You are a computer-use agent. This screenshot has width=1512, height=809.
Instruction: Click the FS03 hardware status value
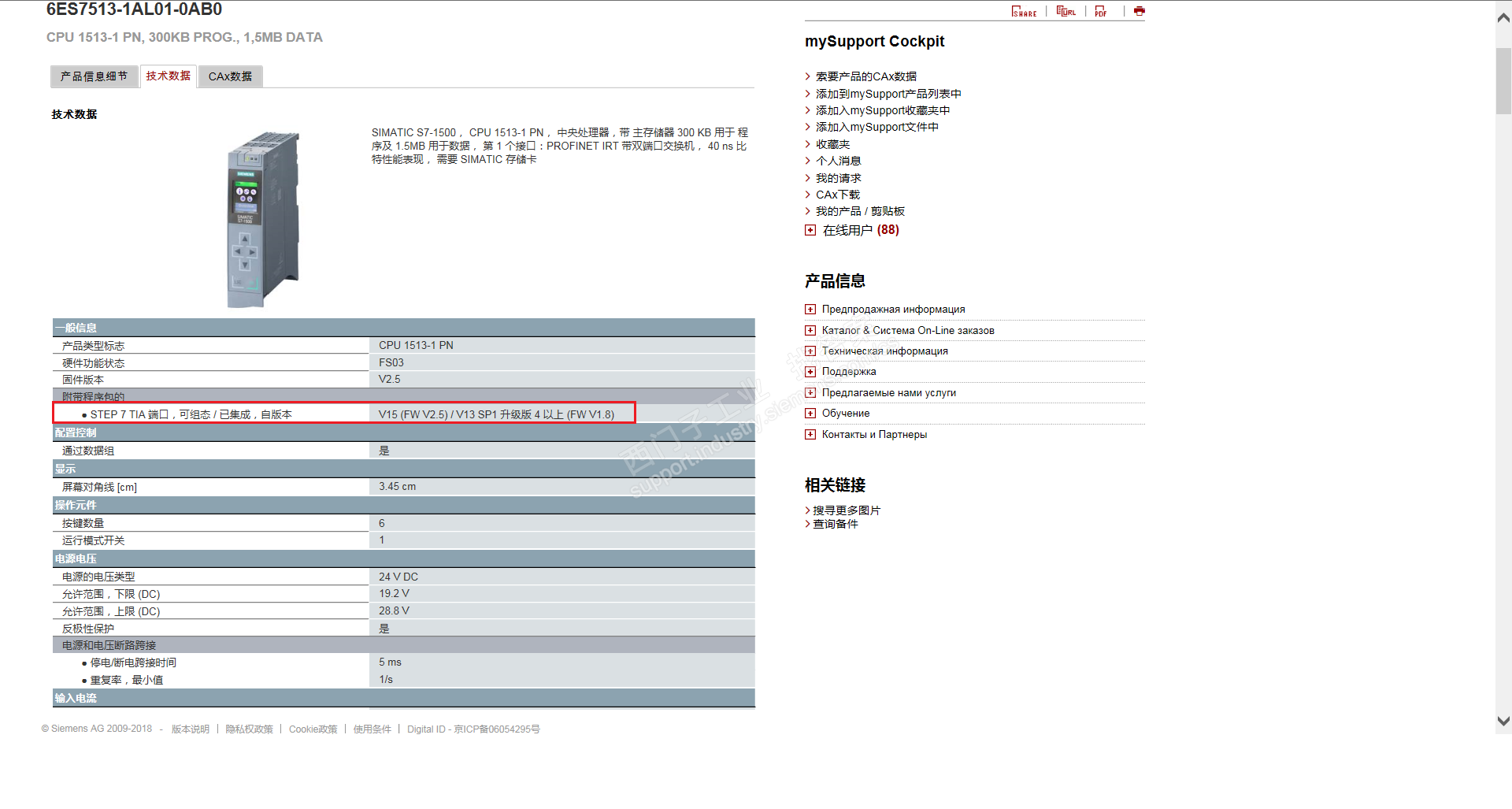(x=391, y=362)
